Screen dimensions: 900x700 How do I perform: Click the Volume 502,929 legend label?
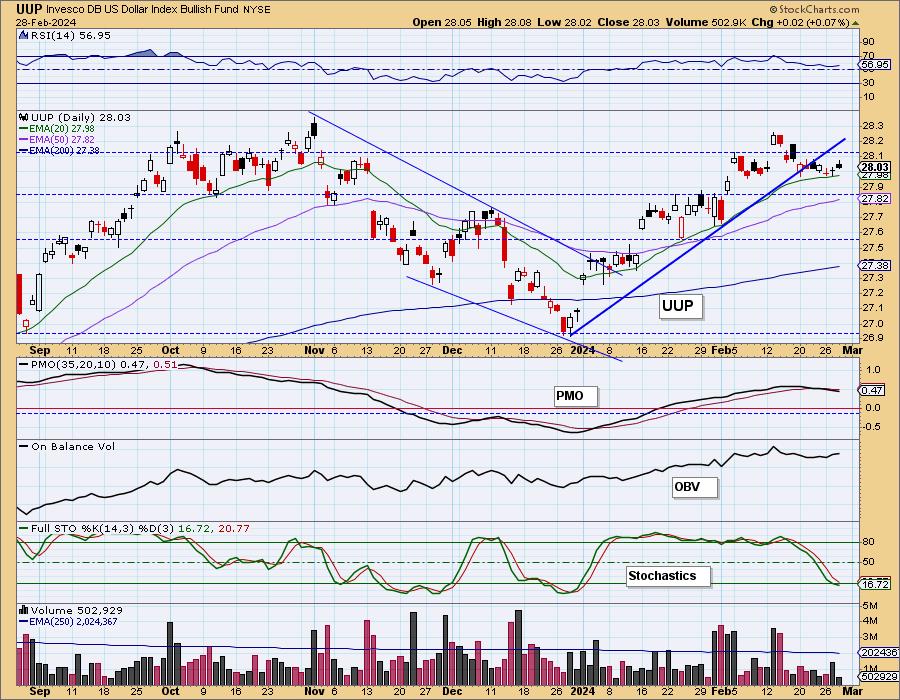click(76, 610)
